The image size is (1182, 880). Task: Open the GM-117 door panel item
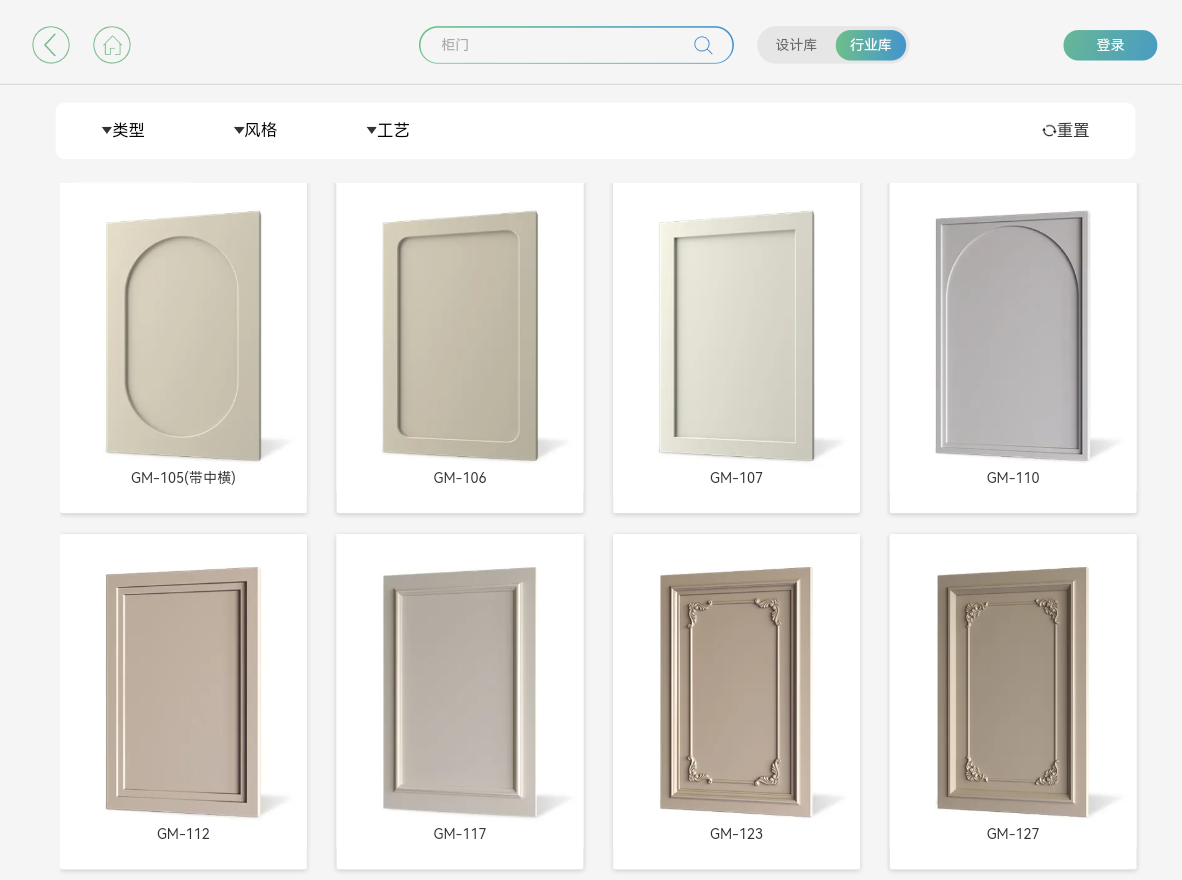pyautogui.click(x=460, y=691)
